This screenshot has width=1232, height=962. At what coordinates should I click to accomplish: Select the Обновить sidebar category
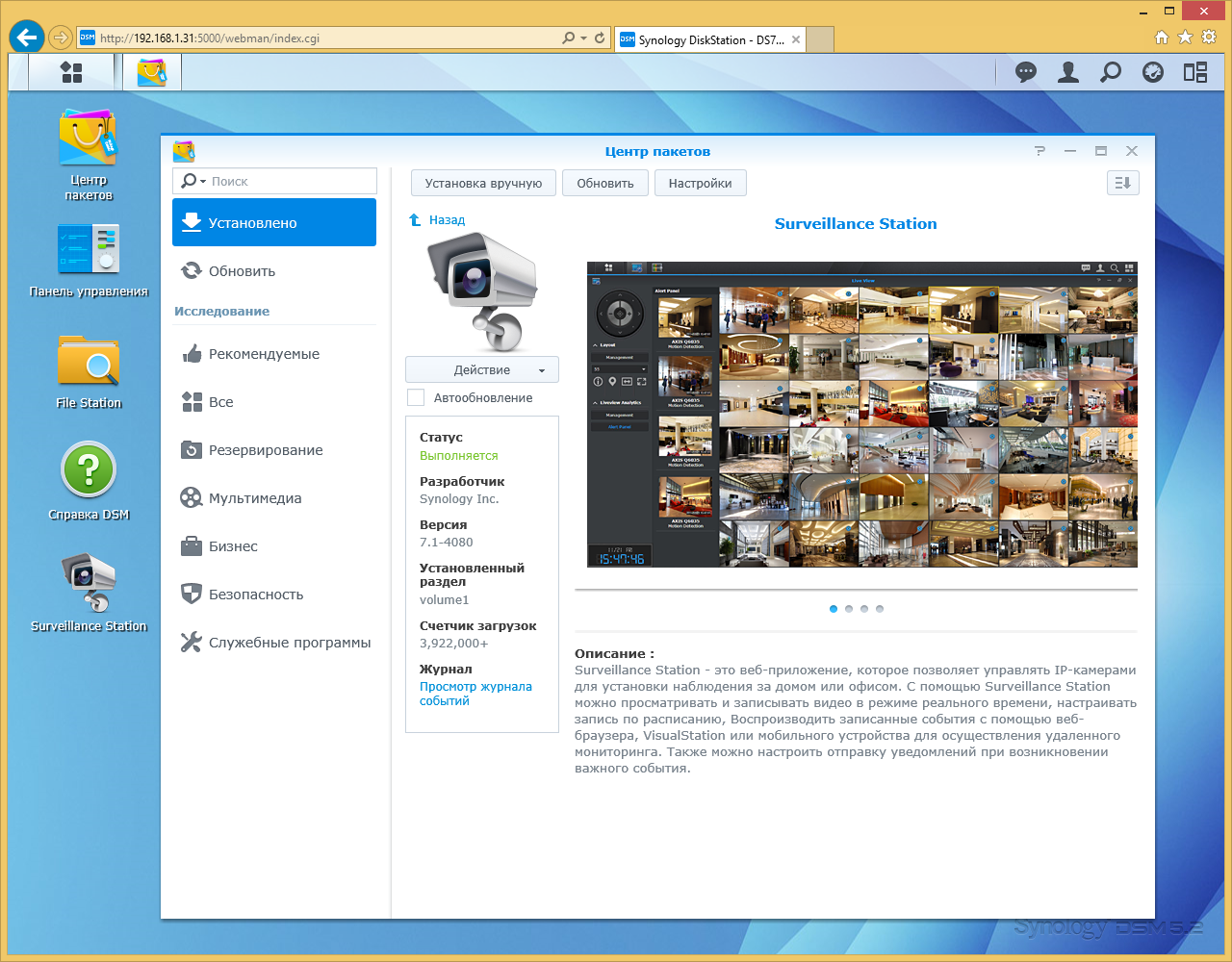click(274, 271)
